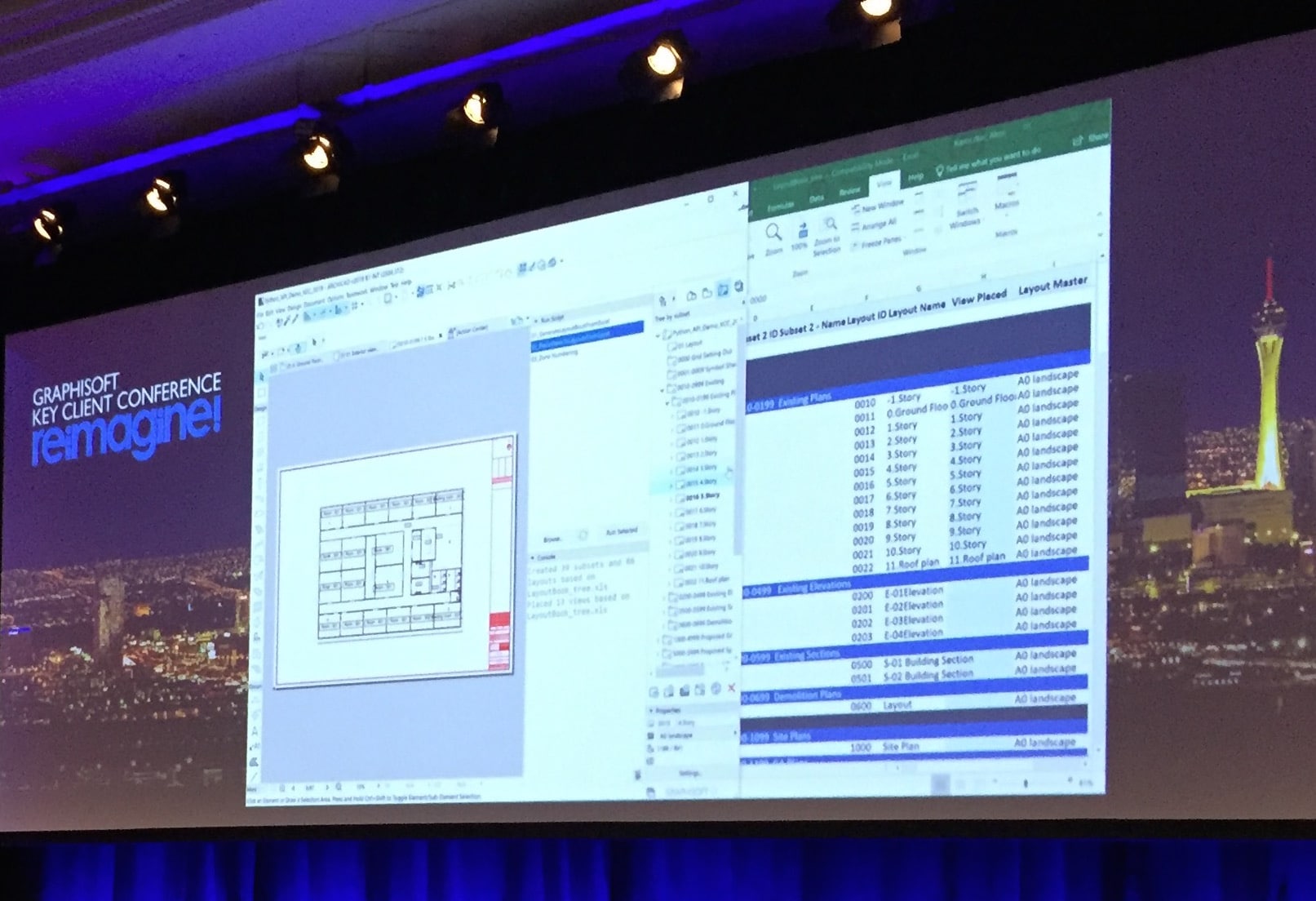Click layout ID cell 0016
1316x901 pixels.
864,486
